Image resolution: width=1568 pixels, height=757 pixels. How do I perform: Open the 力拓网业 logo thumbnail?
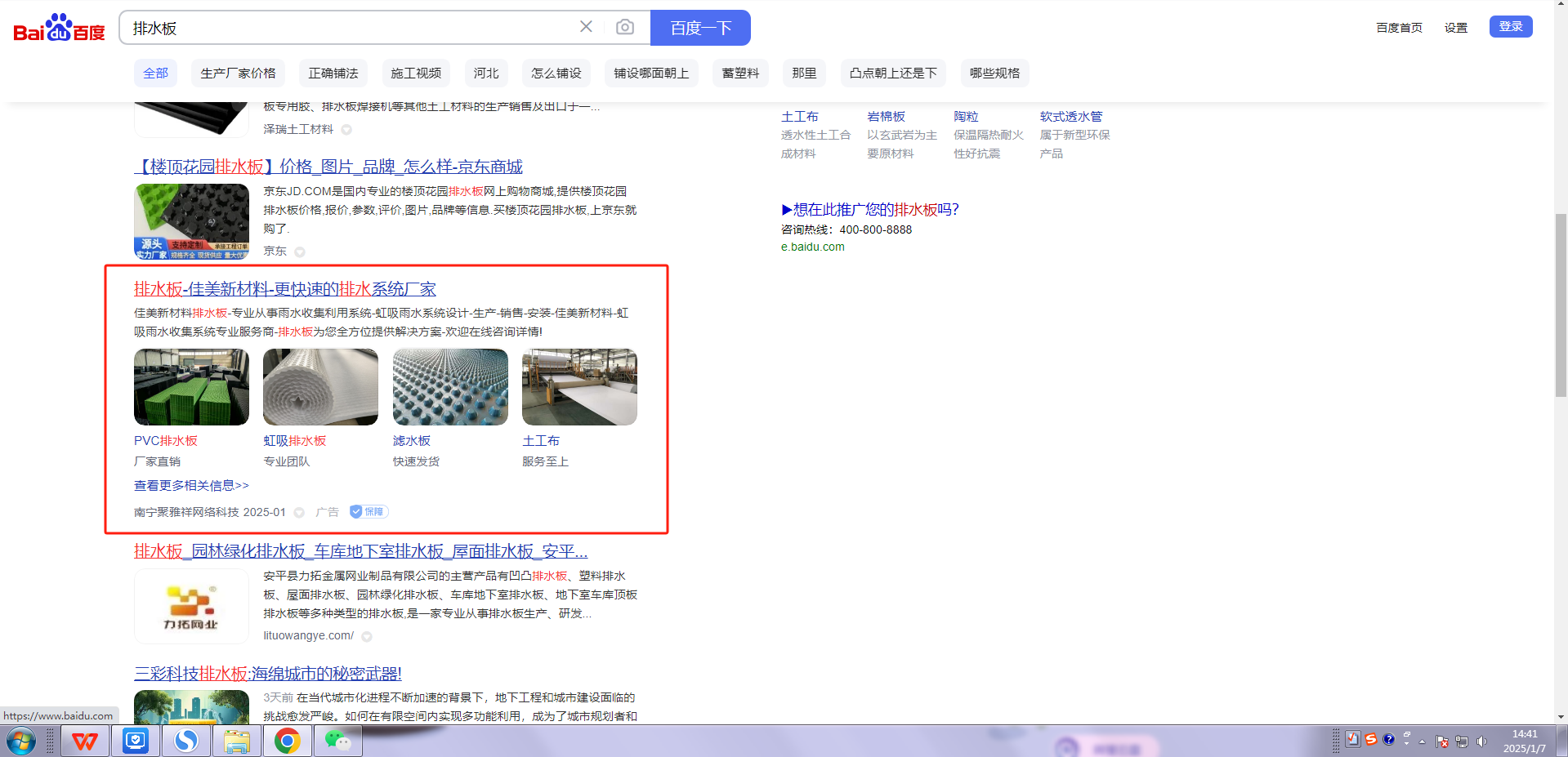pos(191,606)
